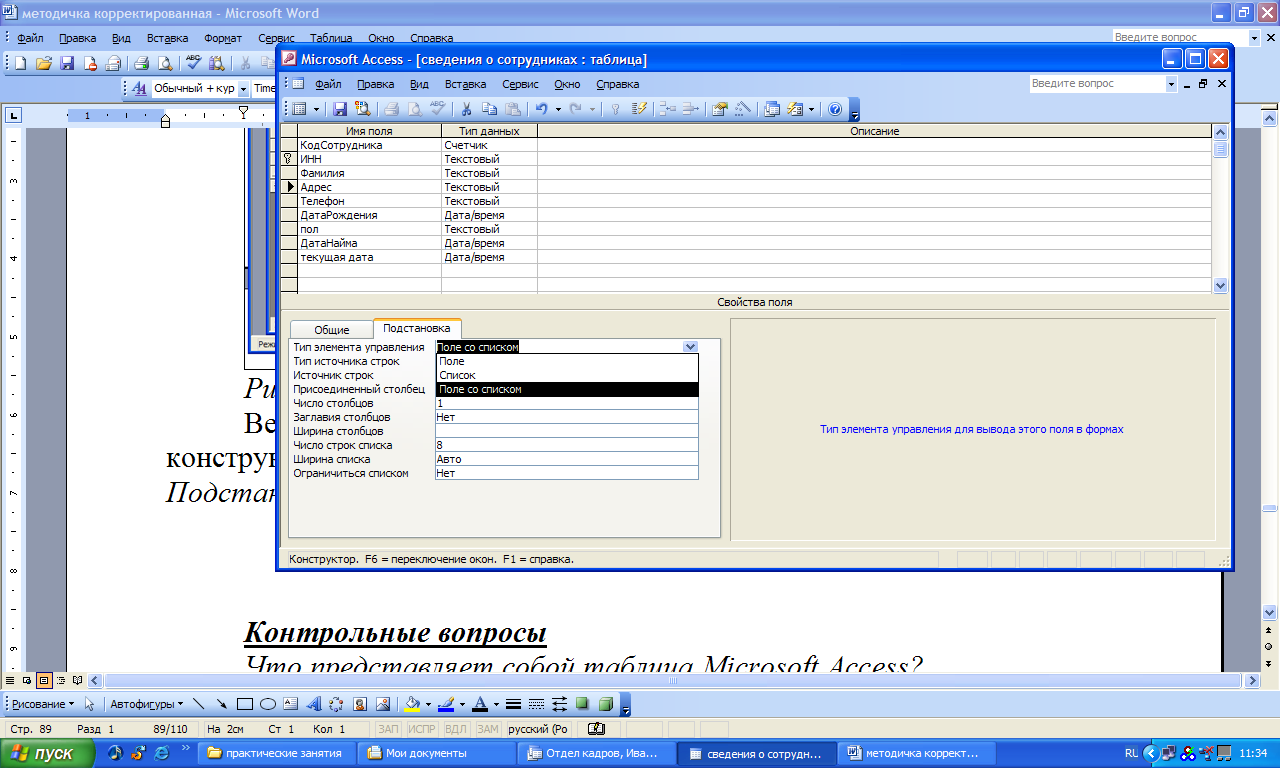This screenshot has width=1280, height=768.
Task: Open Indexes lightning icon in Access toolbar
Action: point(640,109)
